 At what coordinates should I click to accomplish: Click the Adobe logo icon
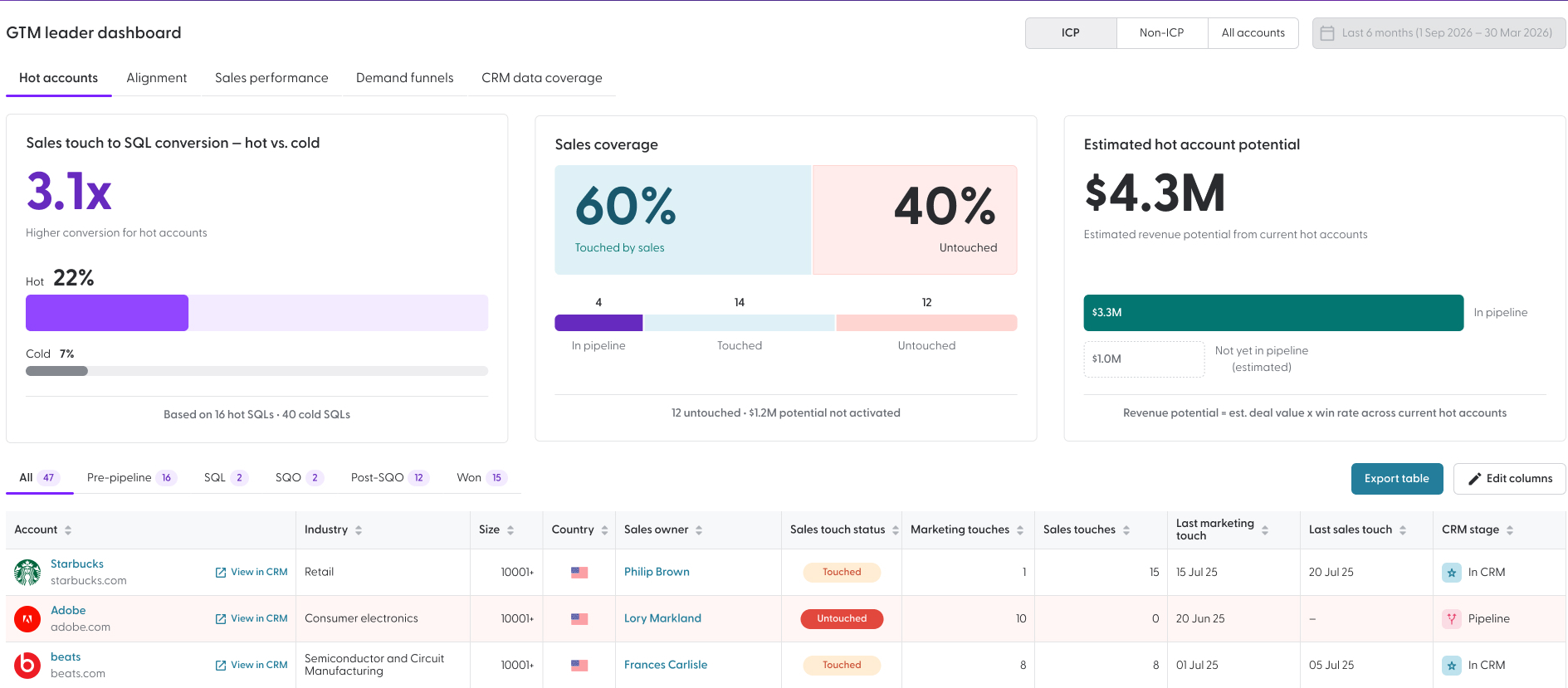[x=27, y=618]
